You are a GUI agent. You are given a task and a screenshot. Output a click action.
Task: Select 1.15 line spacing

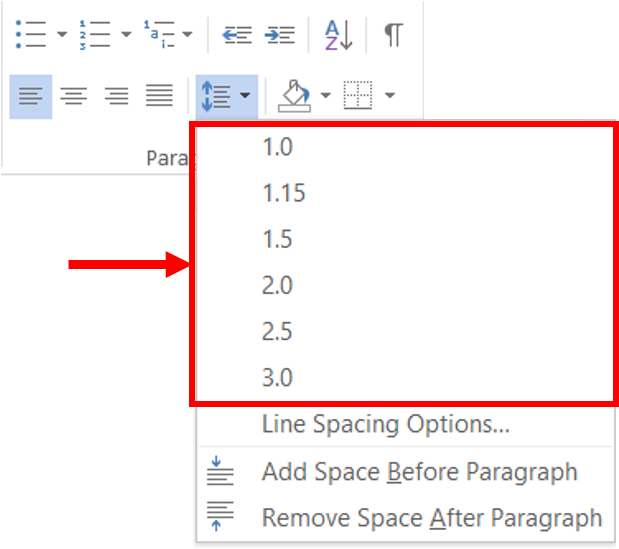[283, 193]
